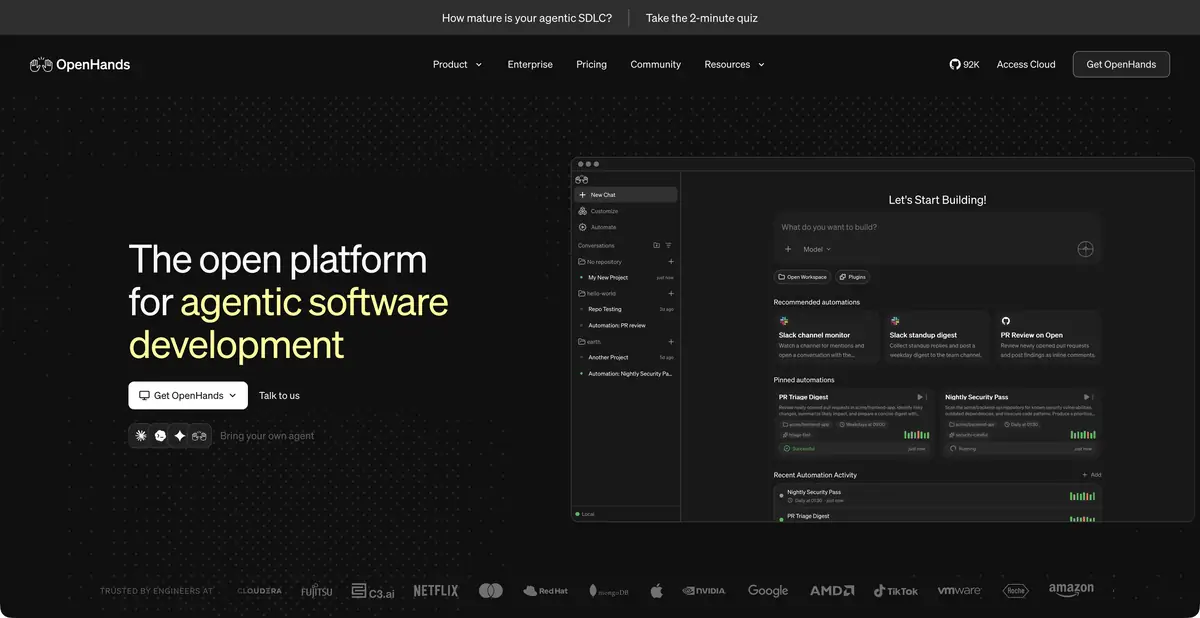
Task: Open the GitHub 92K stars link
Action: 964,64
